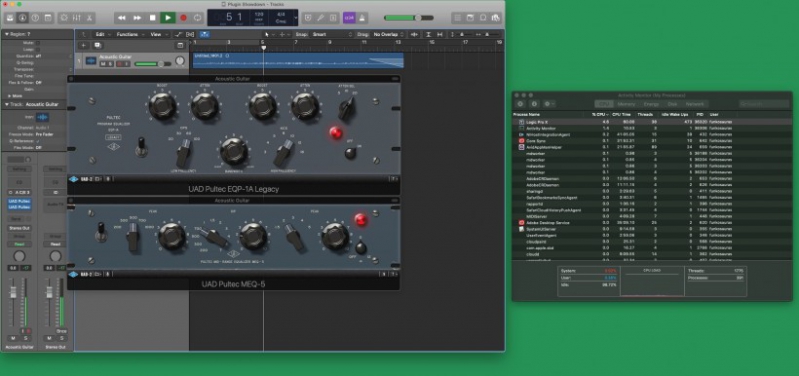Toggle the highlighted Catch playhead button
The height and width of the screenshot is (376, 799).
tap(204, 34)
